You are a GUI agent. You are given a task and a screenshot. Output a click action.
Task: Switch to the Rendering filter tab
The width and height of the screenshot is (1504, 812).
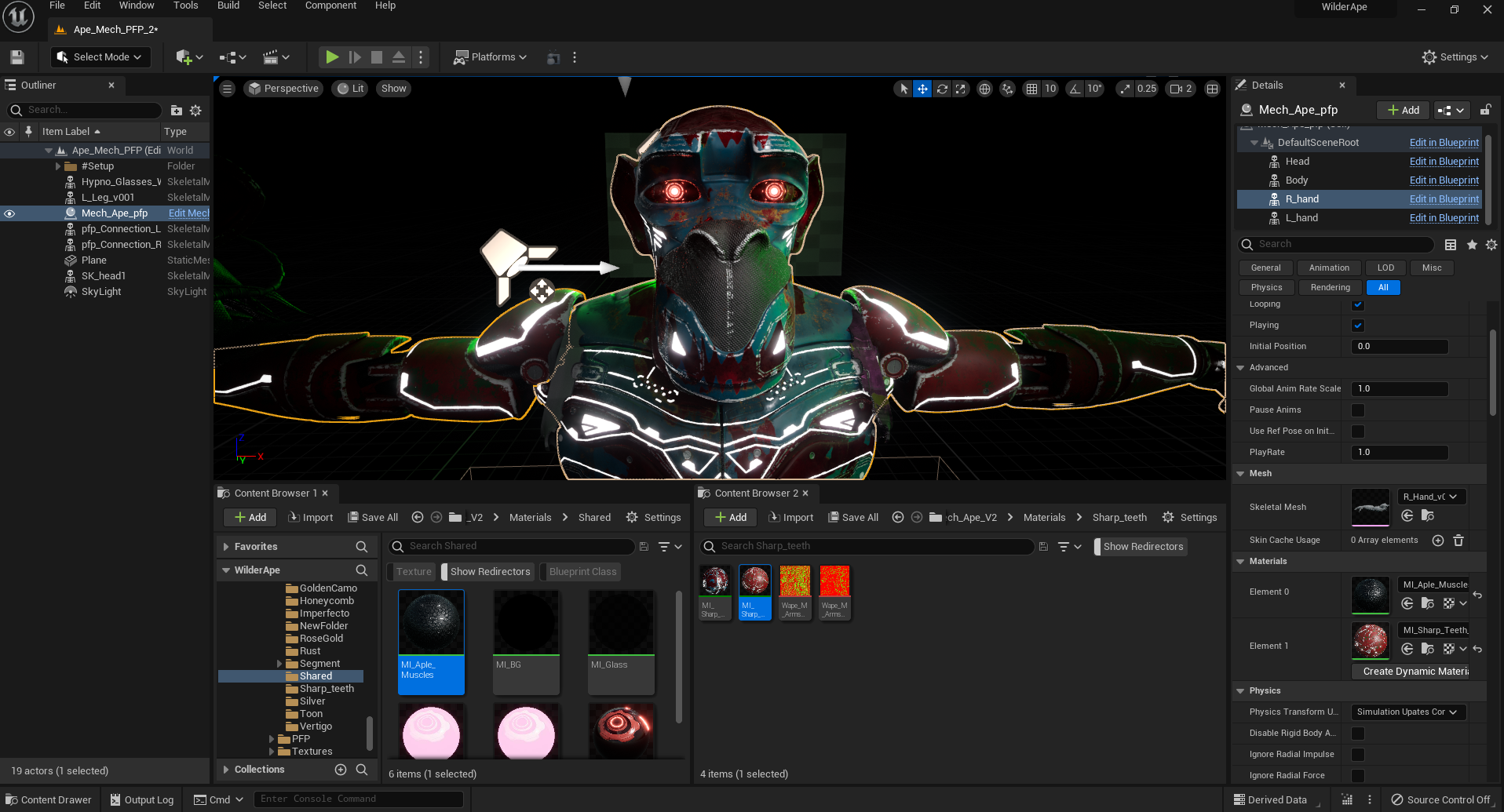point(1330,288)
